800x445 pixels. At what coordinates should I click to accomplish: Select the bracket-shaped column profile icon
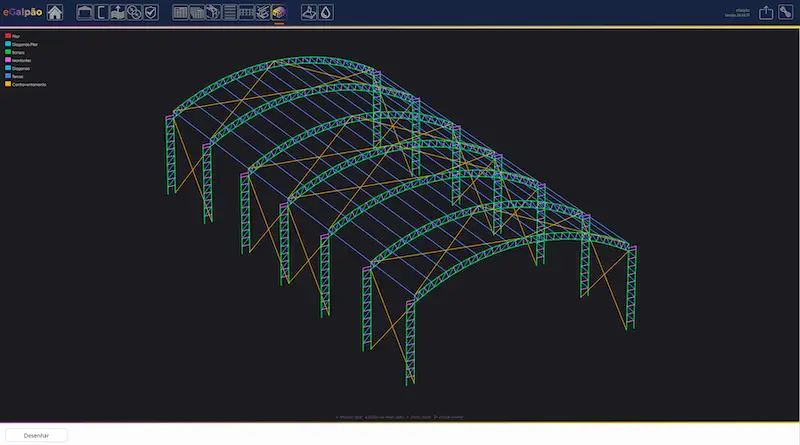pyautogui.click(x=101, y=13)
